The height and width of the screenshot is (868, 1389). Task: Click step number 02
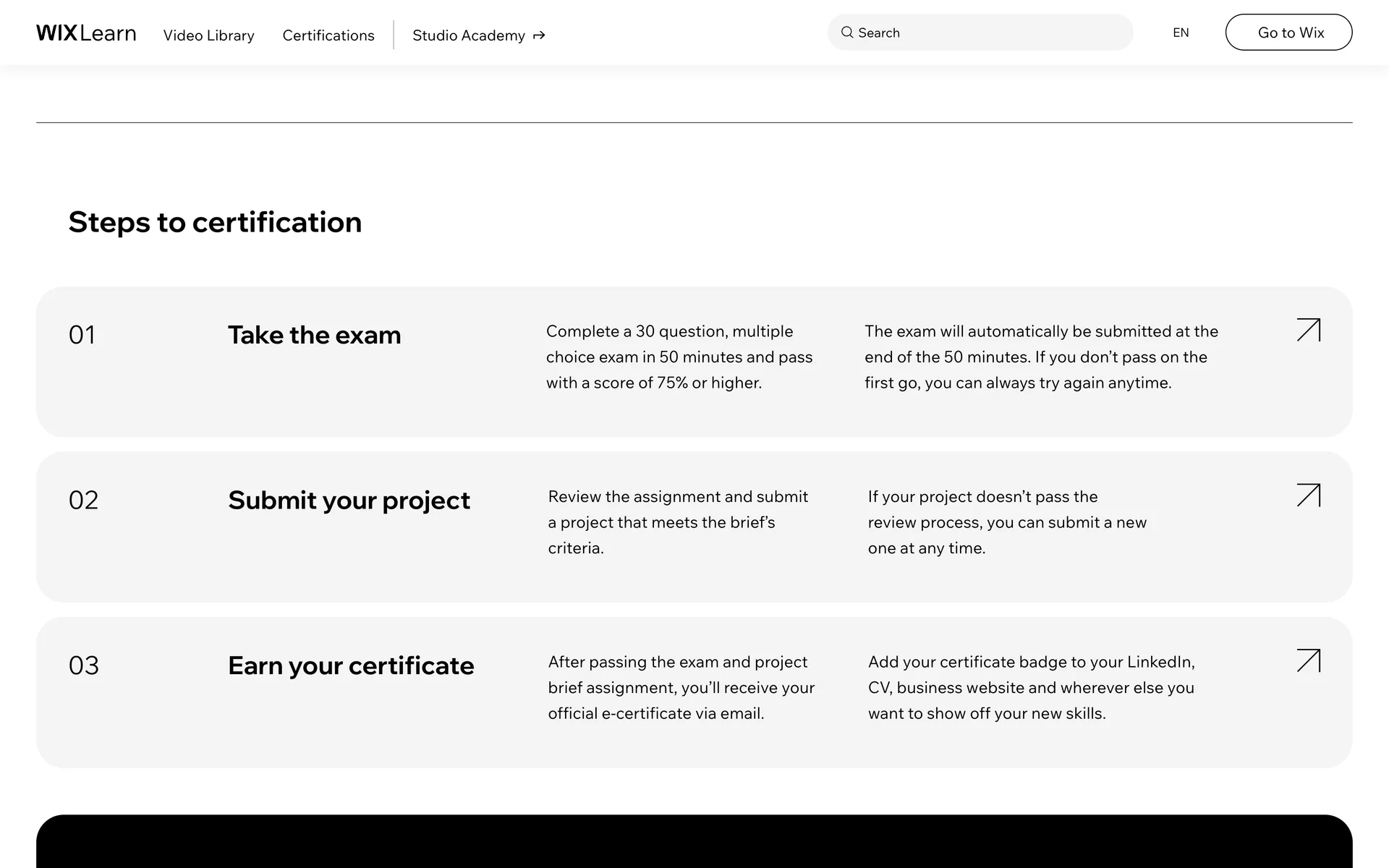(x=83, y=500)
